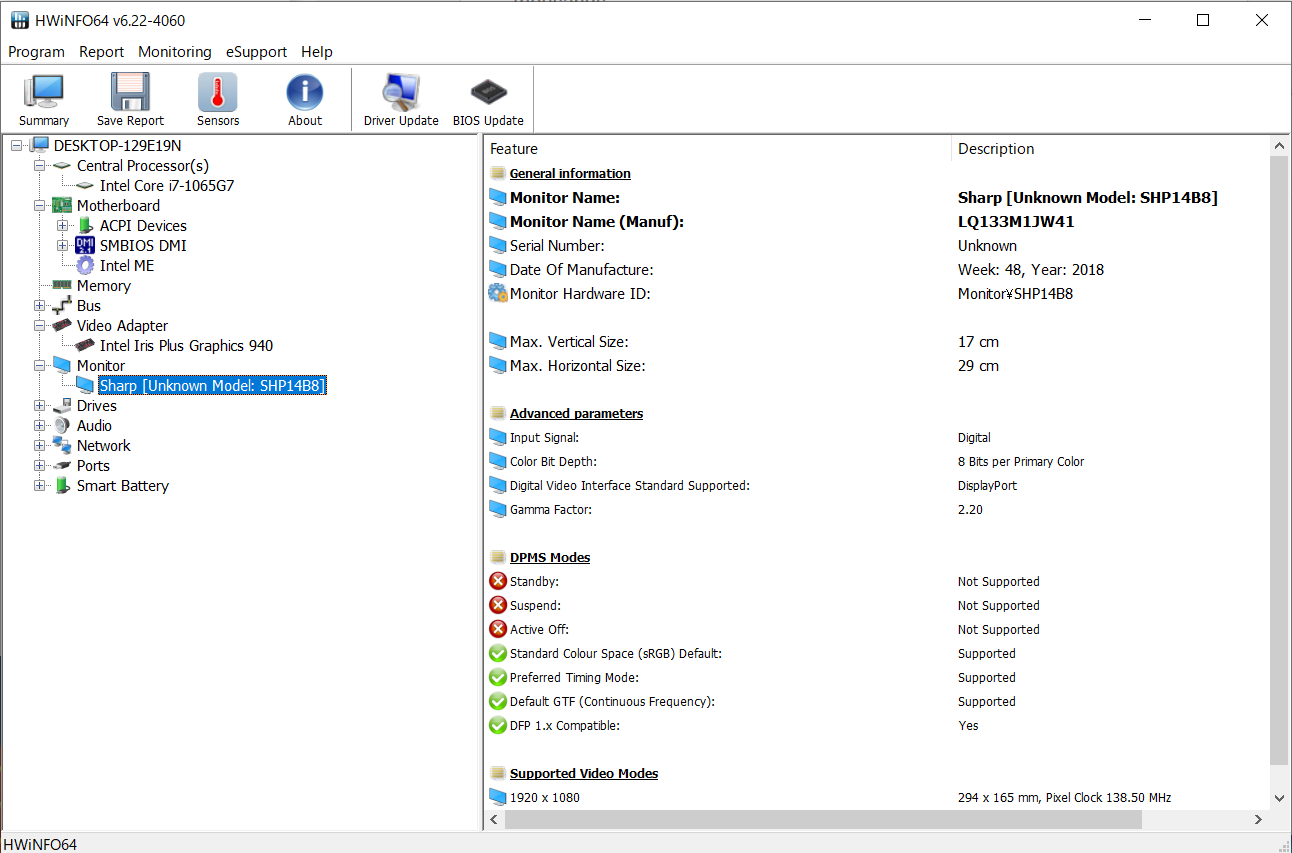Click the Advanced parameters heading

(x=576, y=414)
